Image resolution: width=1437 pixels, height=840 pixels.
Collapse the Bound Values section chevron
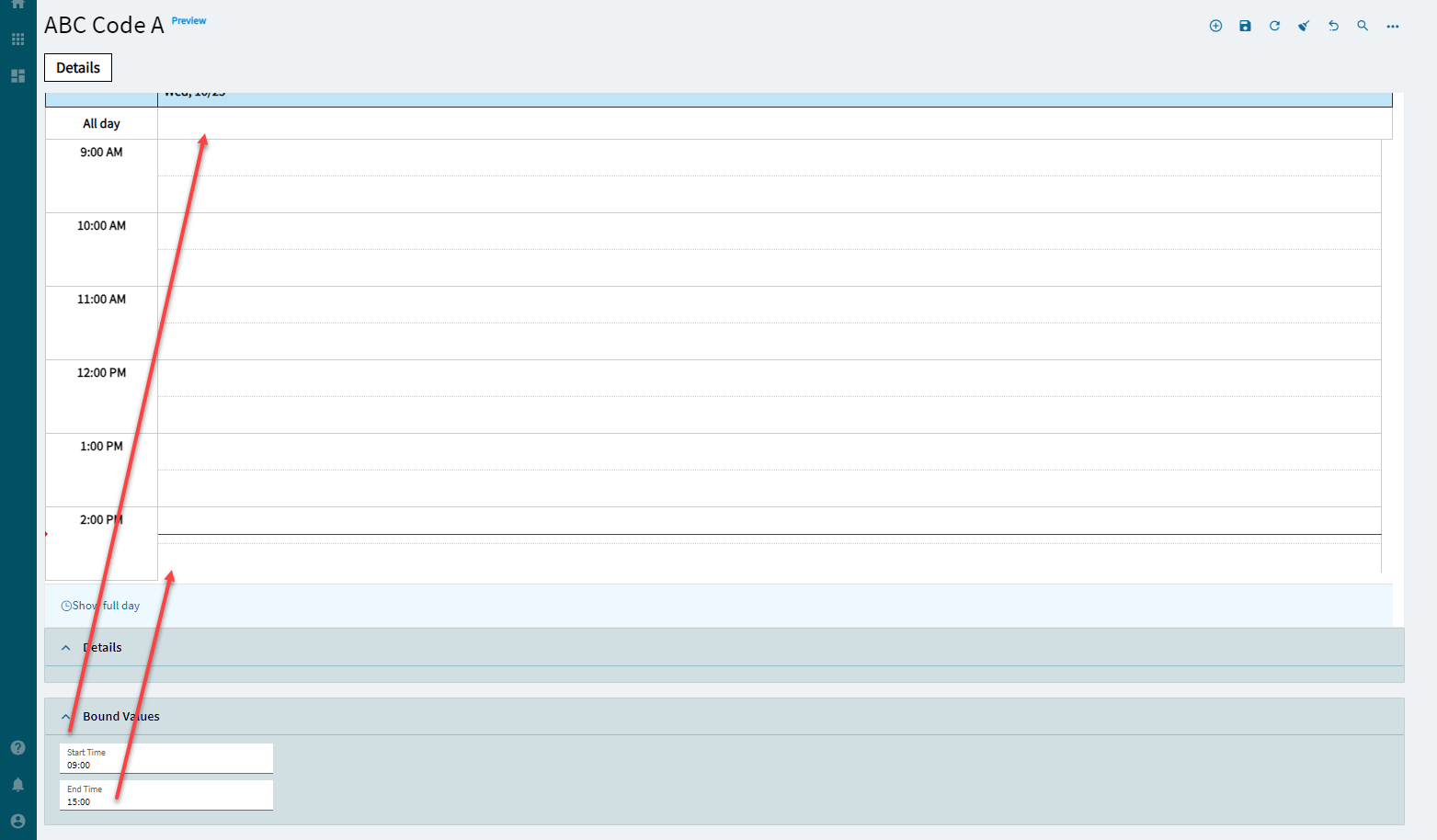pos(65,717)
